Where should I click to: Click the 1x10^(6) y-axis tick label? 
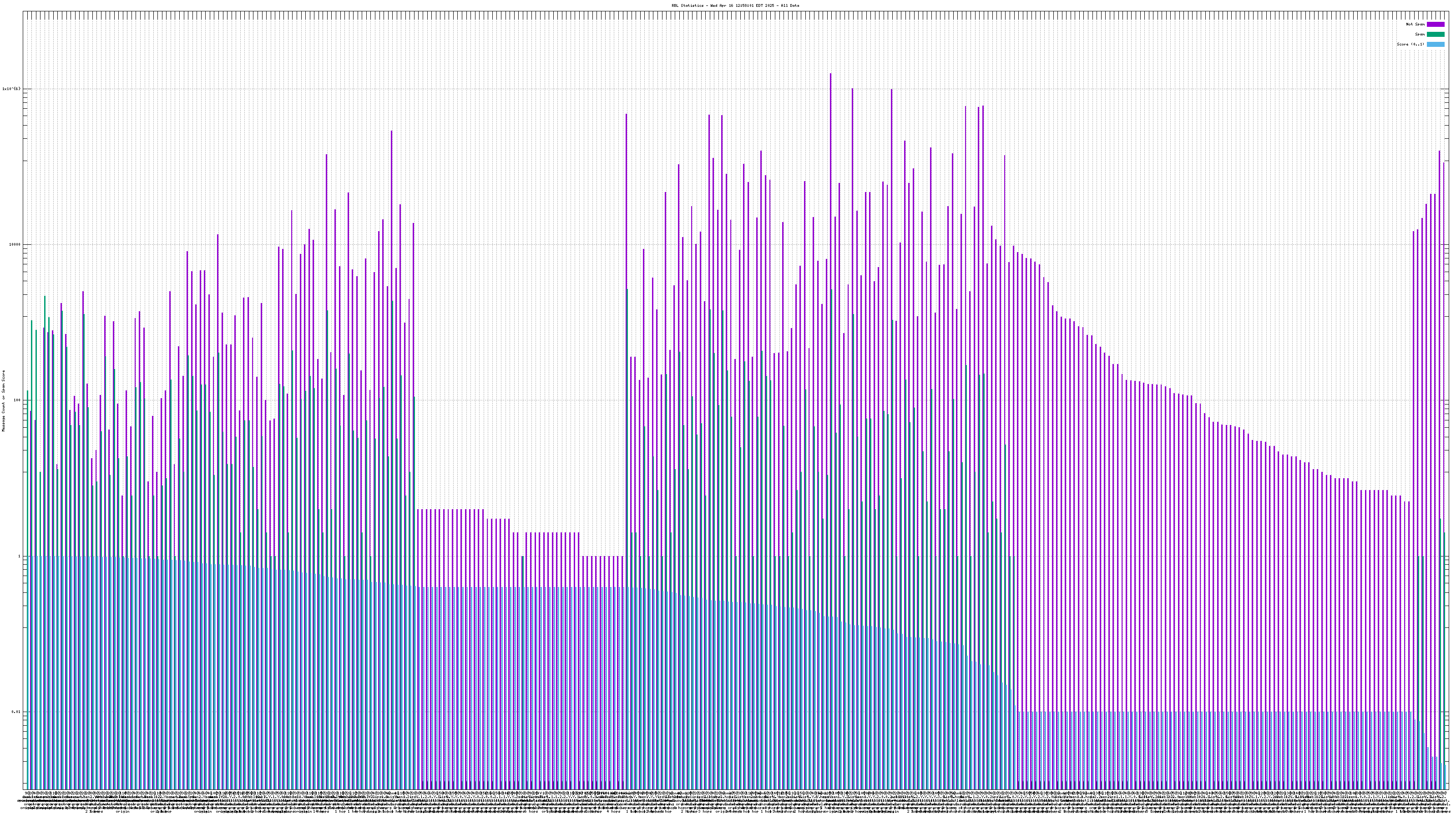11,89
